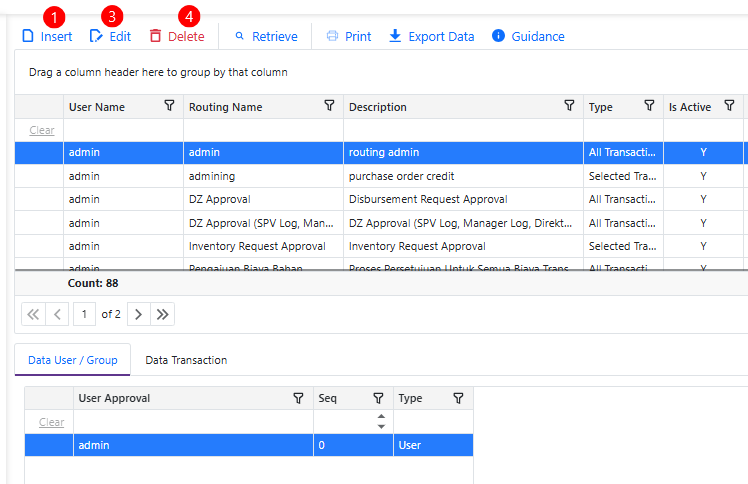Select 'admin' in User Approval grid

click(x=193, y=445)
